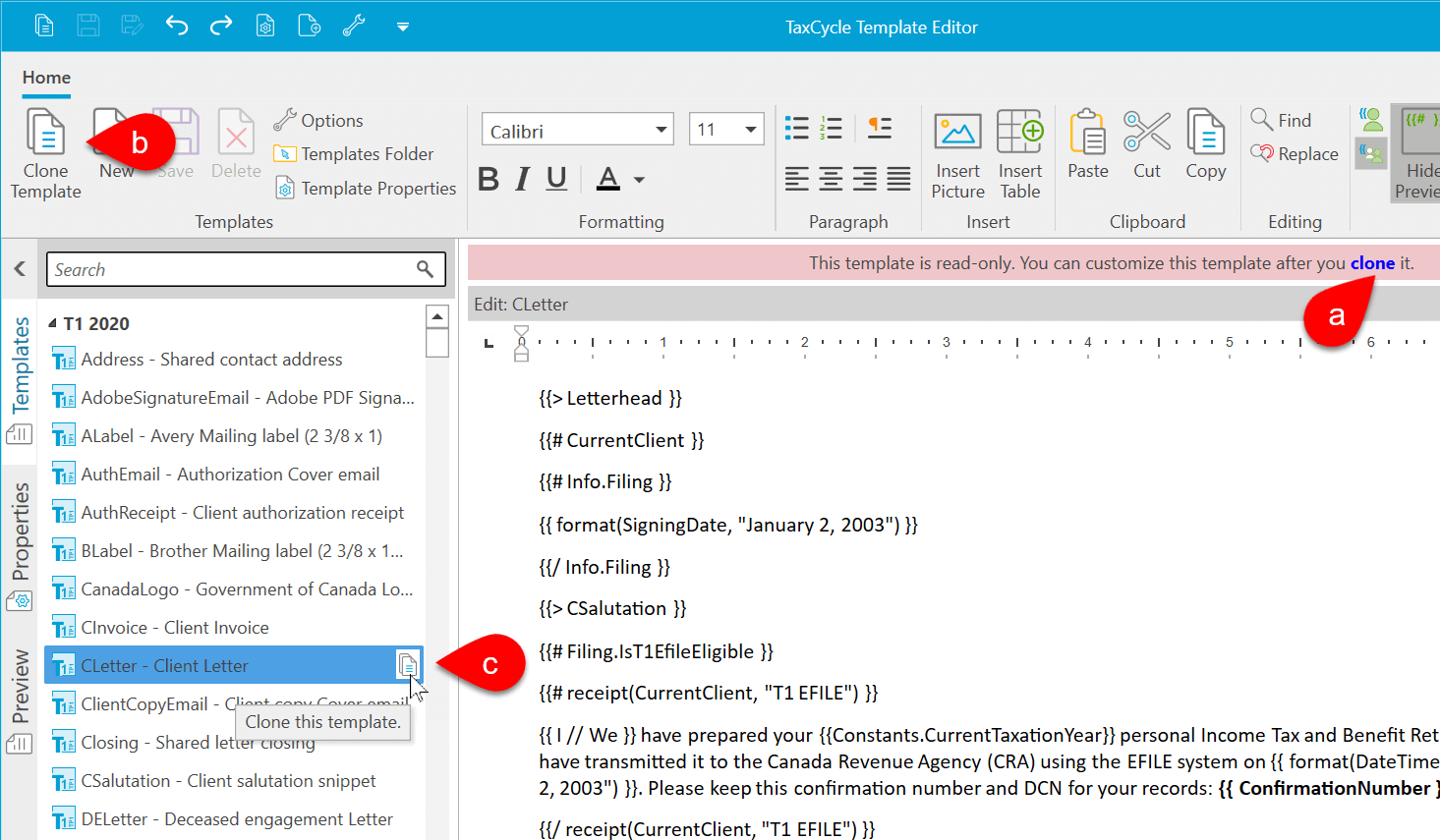Select AuthReceipt - Client authorization receipt
This screenshot has width=1440, height=840.
(x=234, y=513)
